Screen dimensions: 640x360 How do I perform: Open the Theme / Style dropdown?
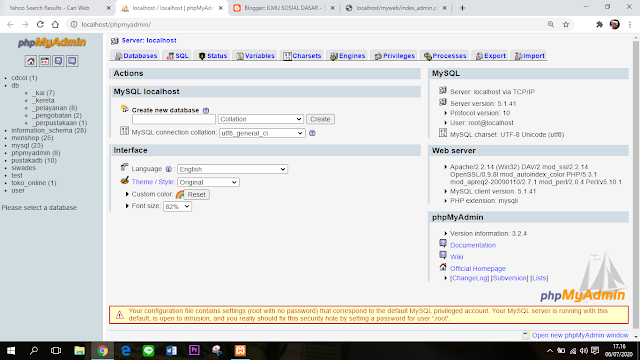click(208, 182)
